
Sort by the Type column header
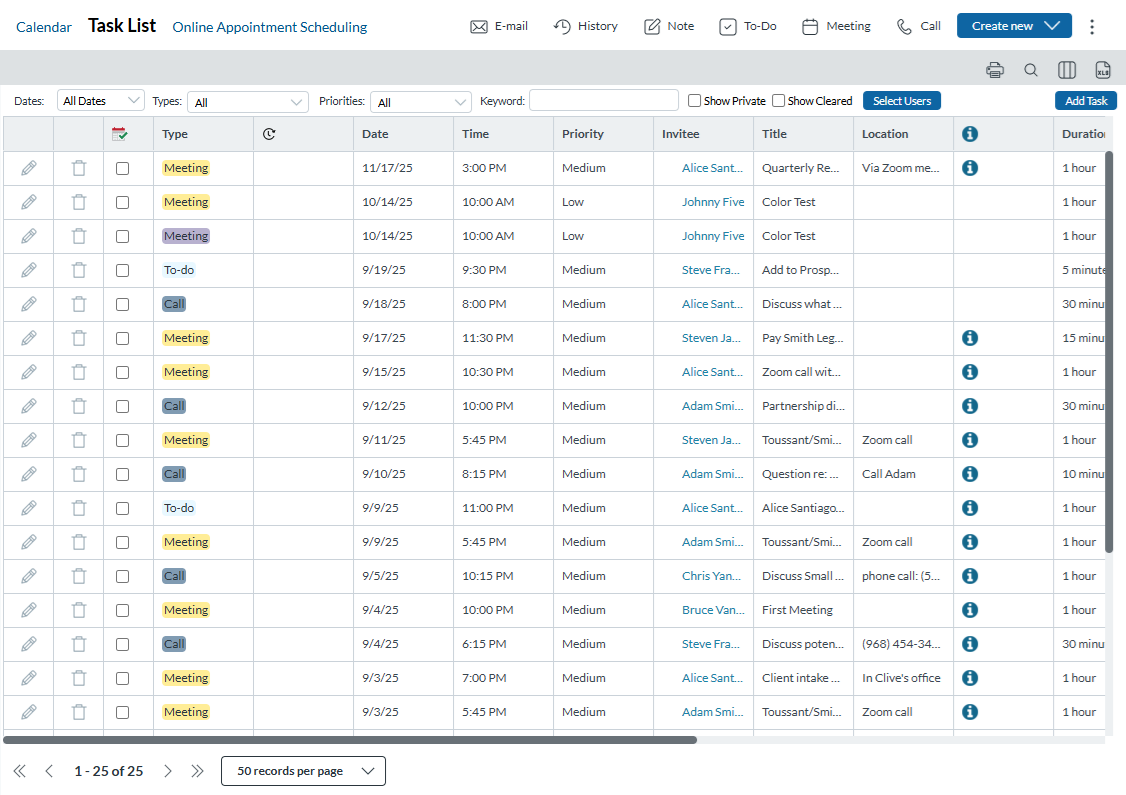point(175,134)
